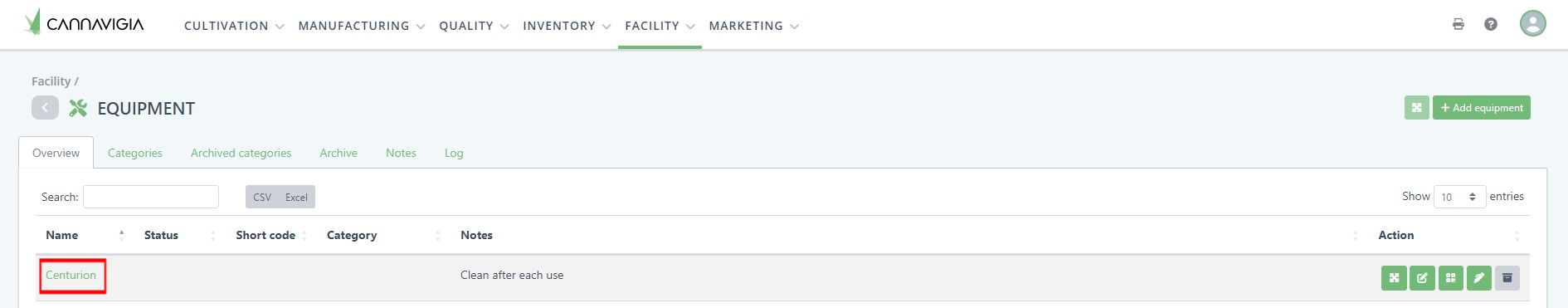Click the edit icon for Centurion
This screenshot has width=1568, height=308.
click(x=1422, y=278)
